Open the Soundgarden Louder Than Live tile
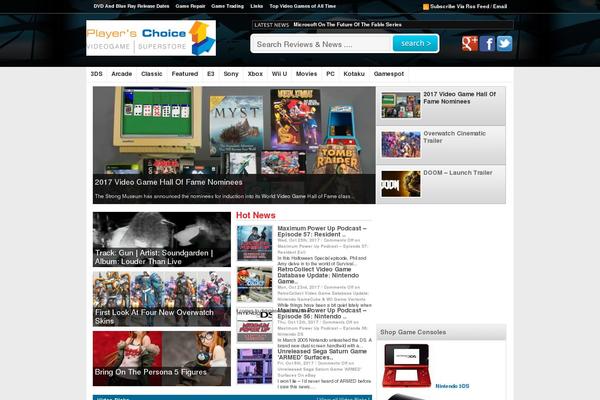The height and width of the screenshot is (400, 600). pyautogui.click(x=162, y=239)
